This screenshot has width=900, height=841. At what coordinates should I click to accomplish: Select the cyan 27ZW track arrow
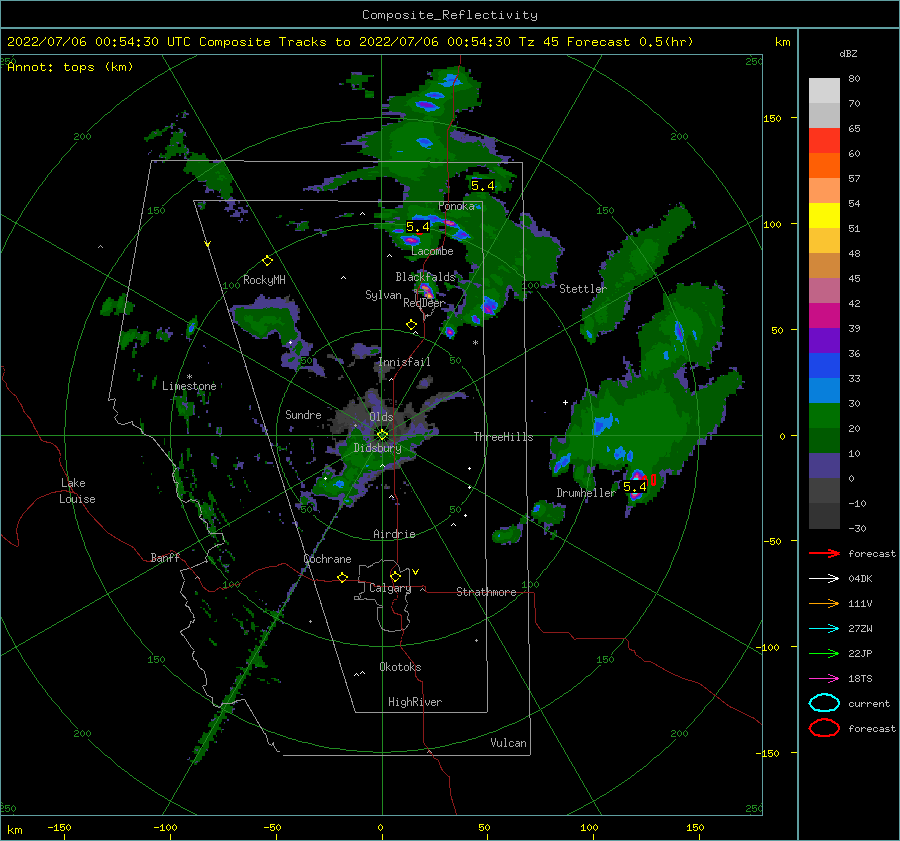(x=824, y=629)
